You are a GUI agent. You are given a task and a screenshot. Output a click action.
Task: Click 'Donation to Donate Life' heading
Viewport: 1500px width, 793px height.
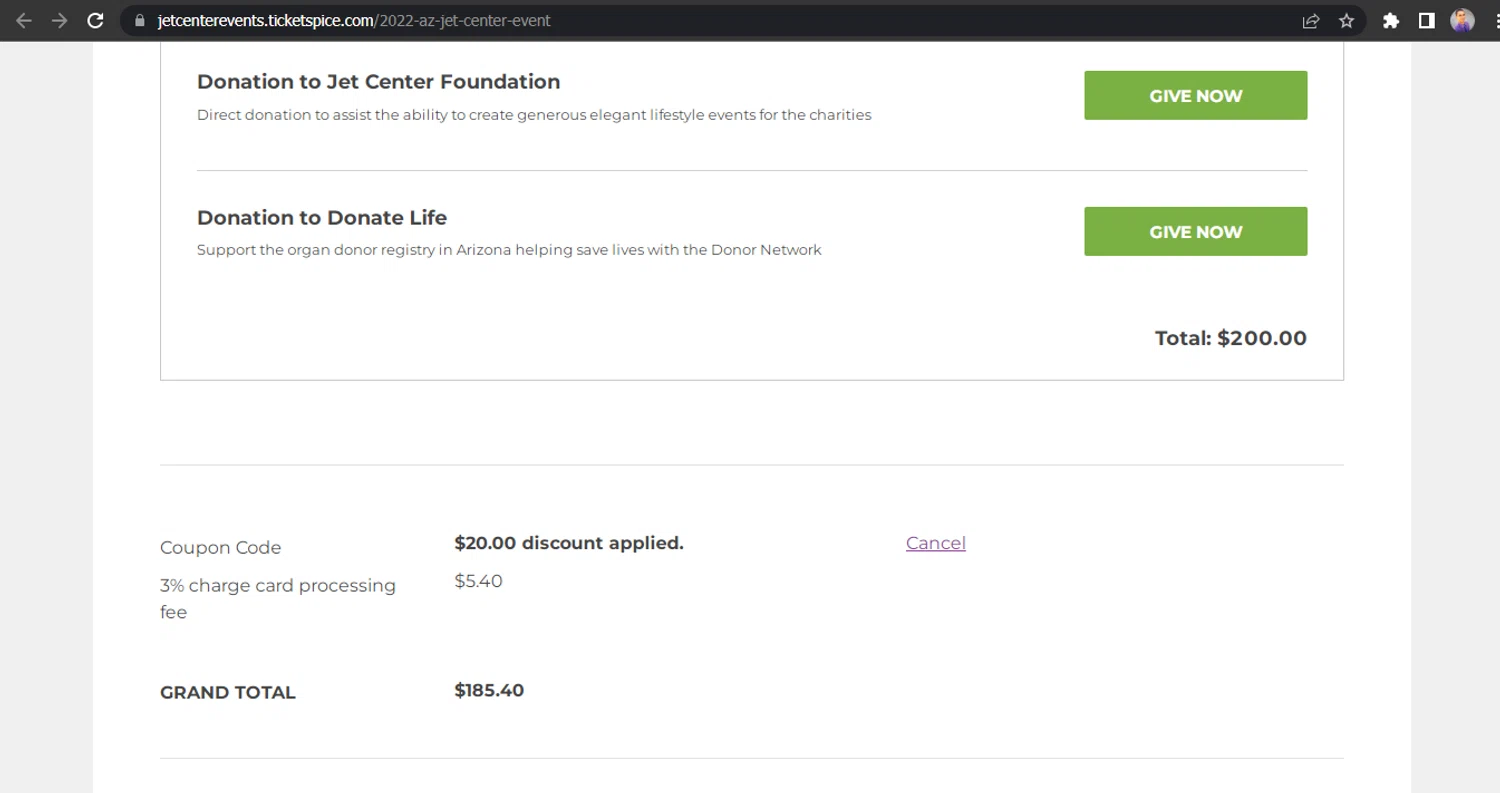322,218
